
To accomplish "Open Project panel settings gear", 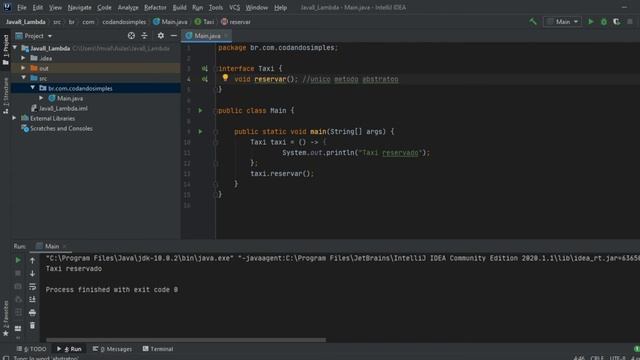I will [160, 36].
